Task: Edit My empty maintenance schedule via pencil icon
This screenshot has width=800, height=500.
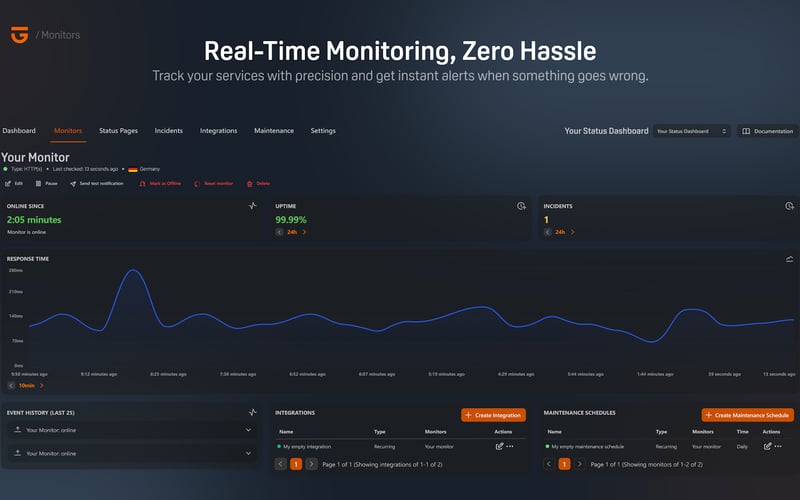Action: (x=767, y=446)
